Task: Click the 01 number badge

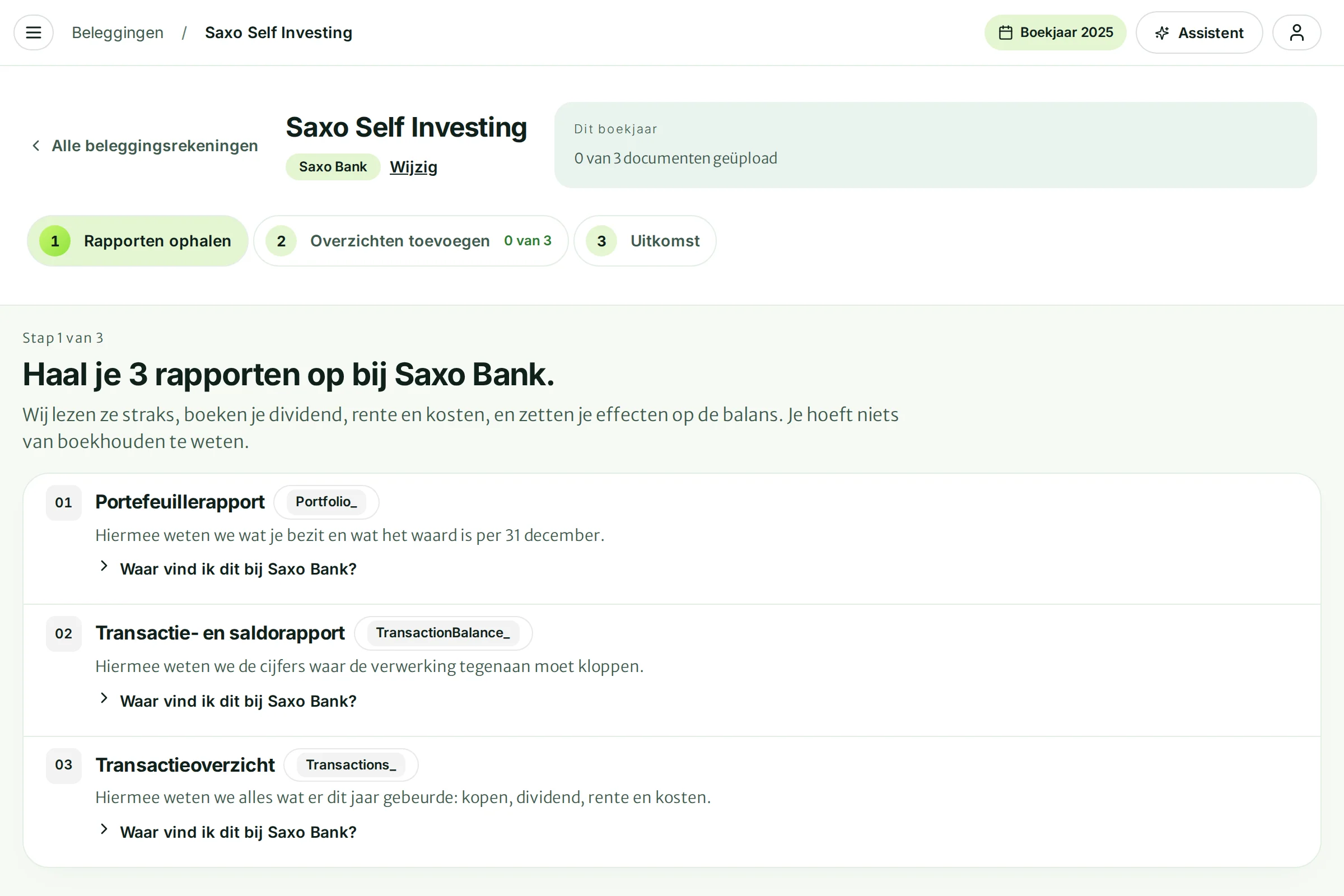Action: click(63, 502)
